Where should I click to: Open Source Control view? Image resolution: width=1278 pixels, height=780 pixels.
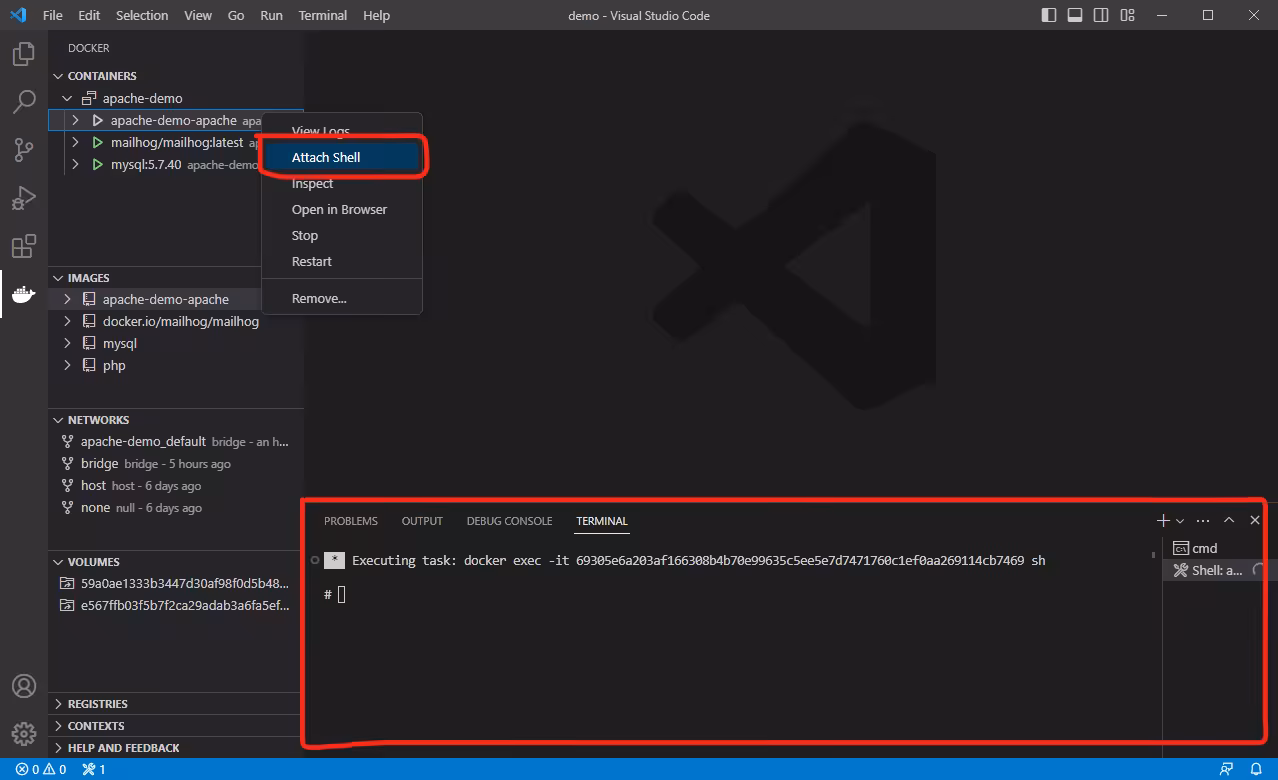click(x=24, y=150)
